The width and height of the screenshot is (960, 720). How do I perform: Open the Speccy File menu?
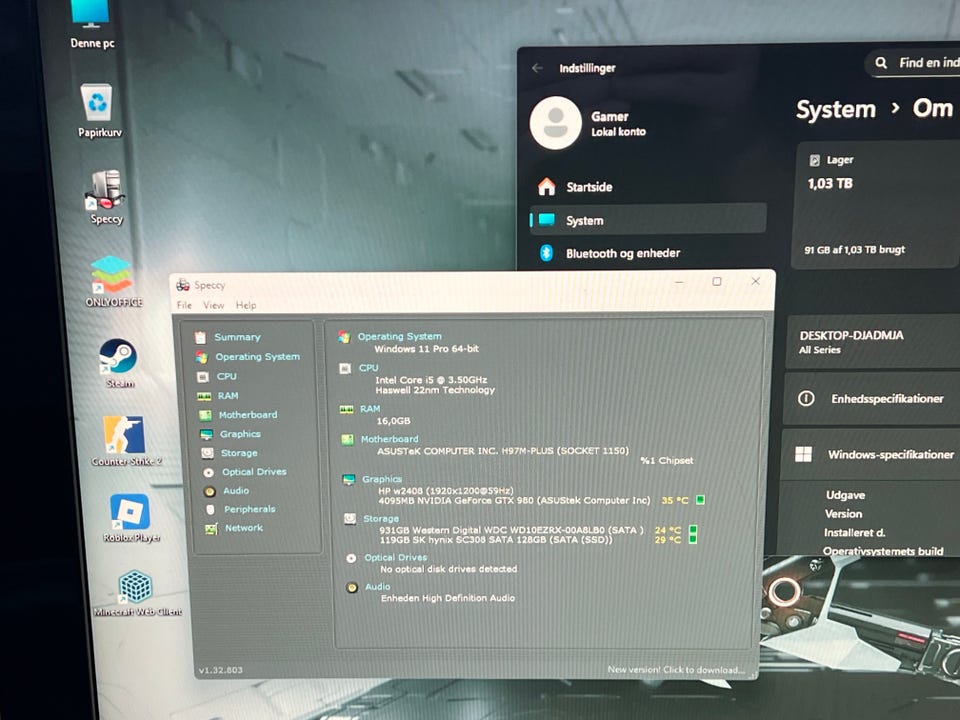point(184,305)
